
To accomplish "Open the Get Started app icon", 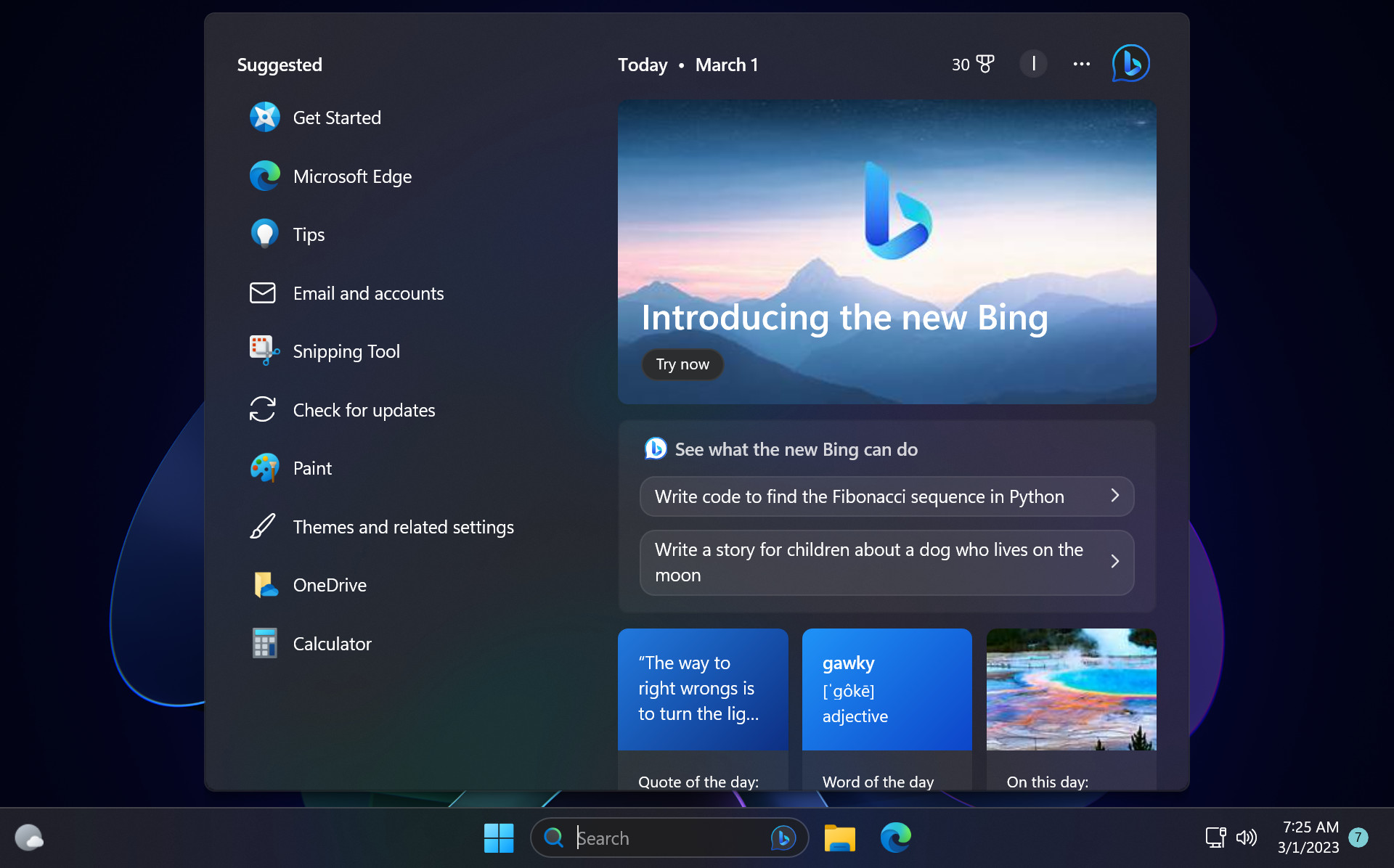I will click(x=264, y=118).
